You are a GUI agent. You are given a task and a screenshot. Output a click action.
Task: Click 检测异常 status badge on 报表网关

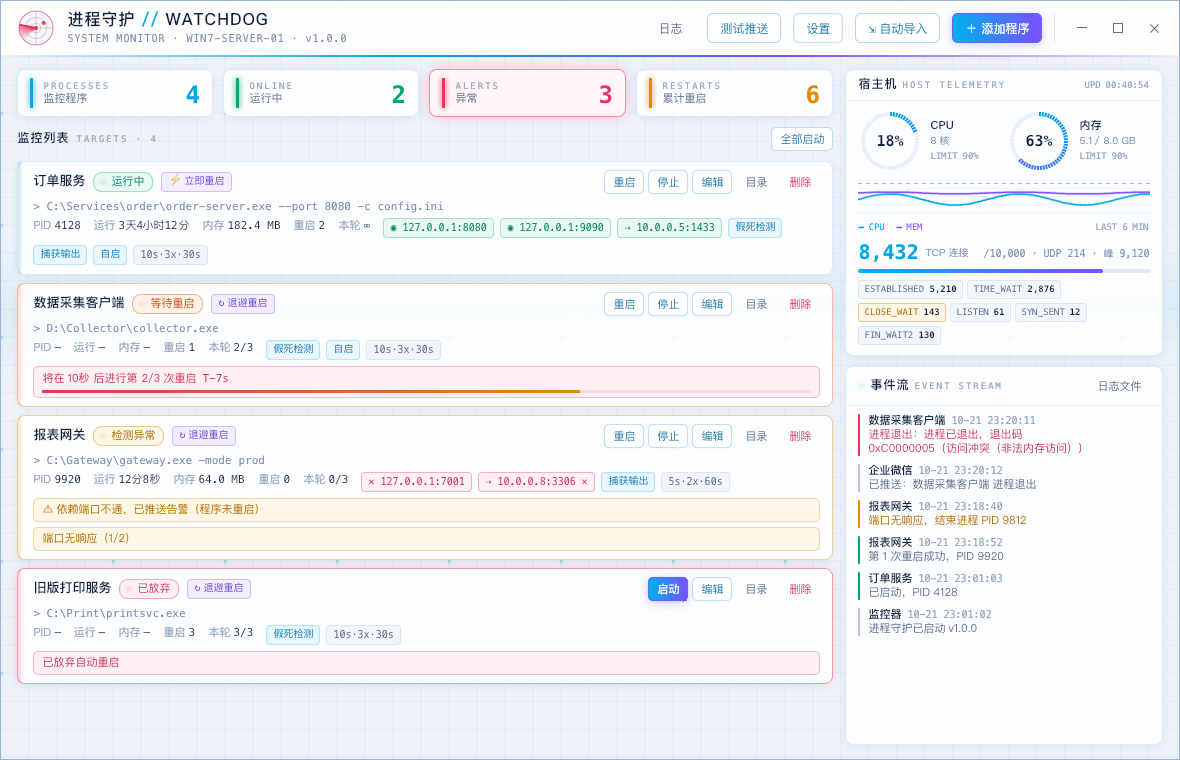(x=127, y=436)
